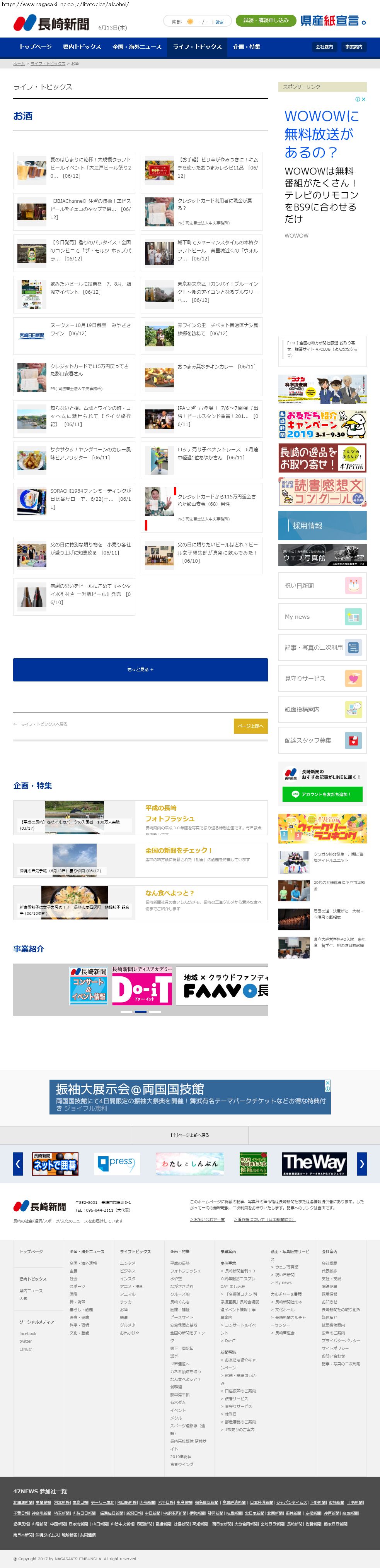Open article ロッテ売り子ペナントレース

(x=201, y=460)
